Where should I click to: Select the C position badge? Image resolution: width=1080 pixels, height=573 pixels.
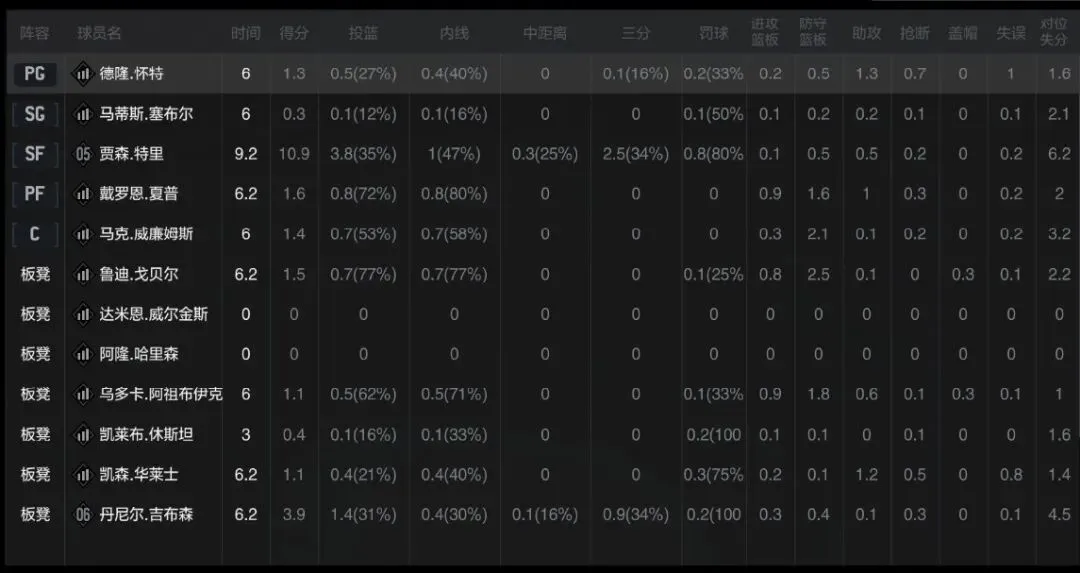click(x=35, y=234)
